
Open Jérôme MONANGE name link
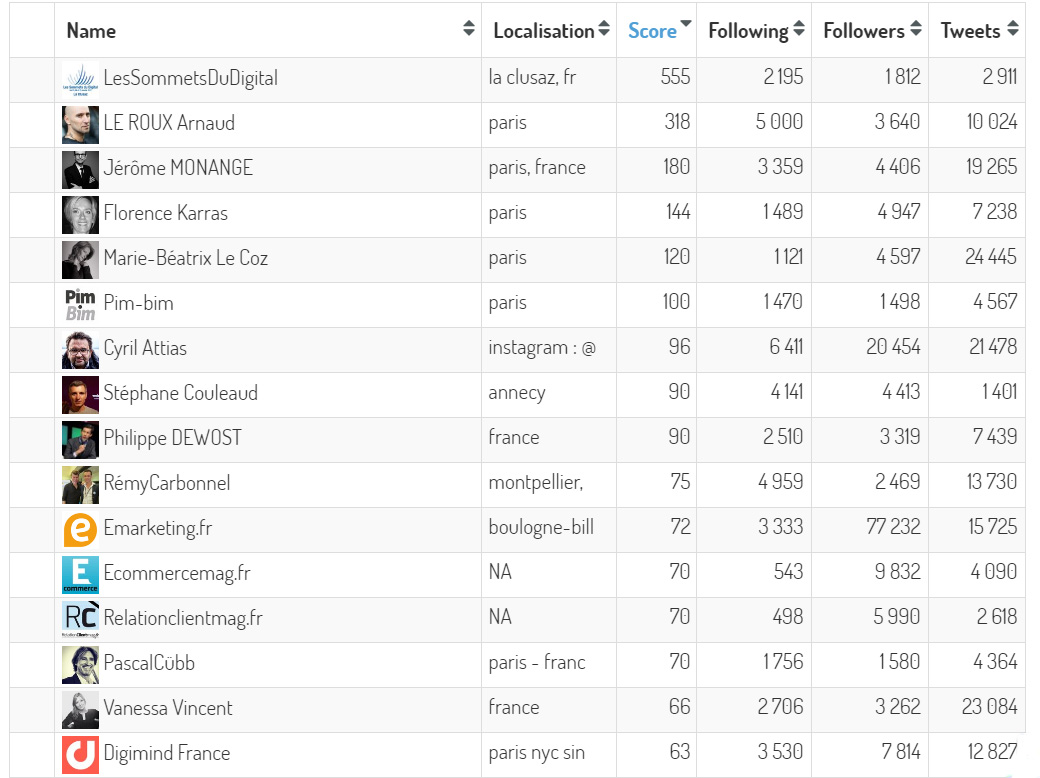tap(178, 168)
